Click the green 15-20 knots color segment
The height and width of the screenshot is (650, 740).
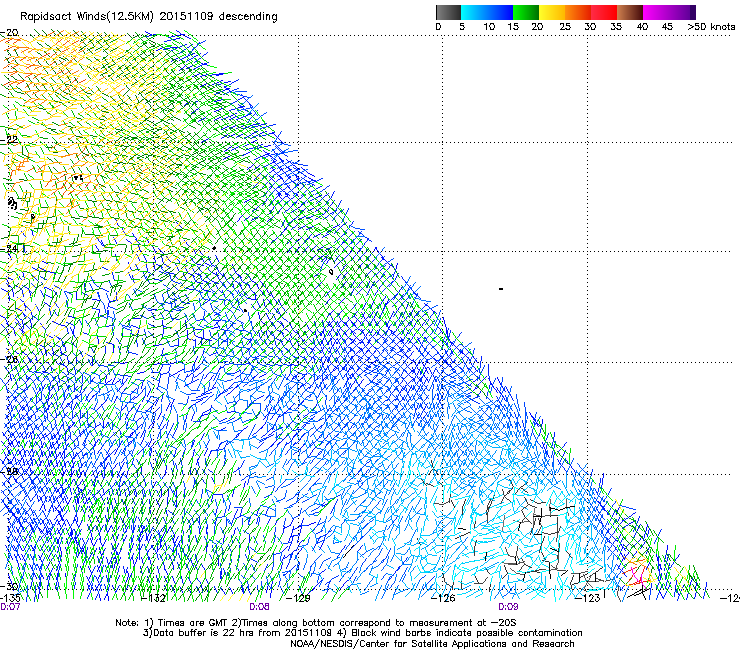click(526, 12)
